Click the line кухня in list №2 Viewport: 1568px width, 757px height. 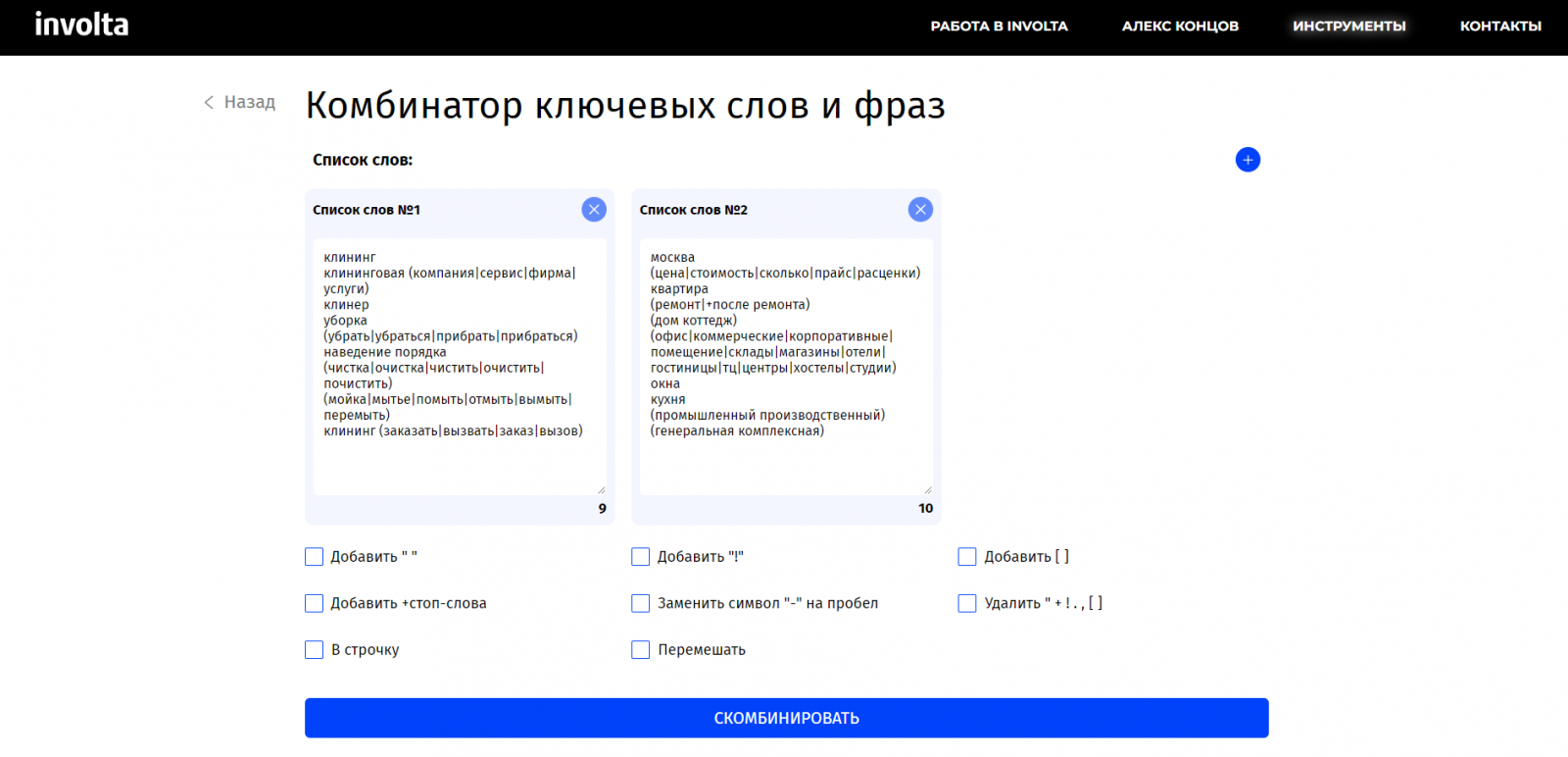(x=668, y=399)
